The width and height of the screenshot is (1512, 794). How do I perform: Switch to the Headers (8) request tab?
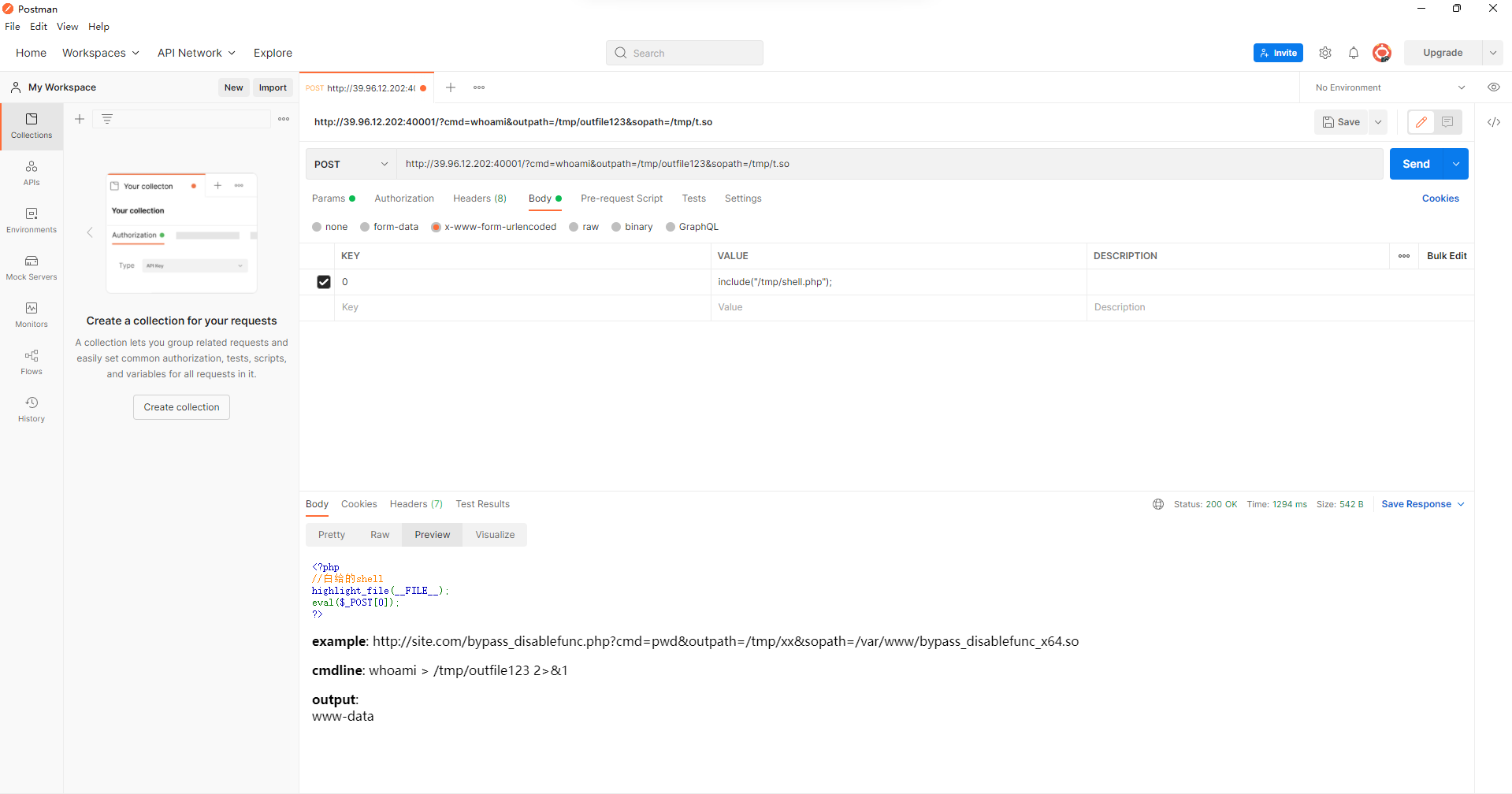coord(480,198)
